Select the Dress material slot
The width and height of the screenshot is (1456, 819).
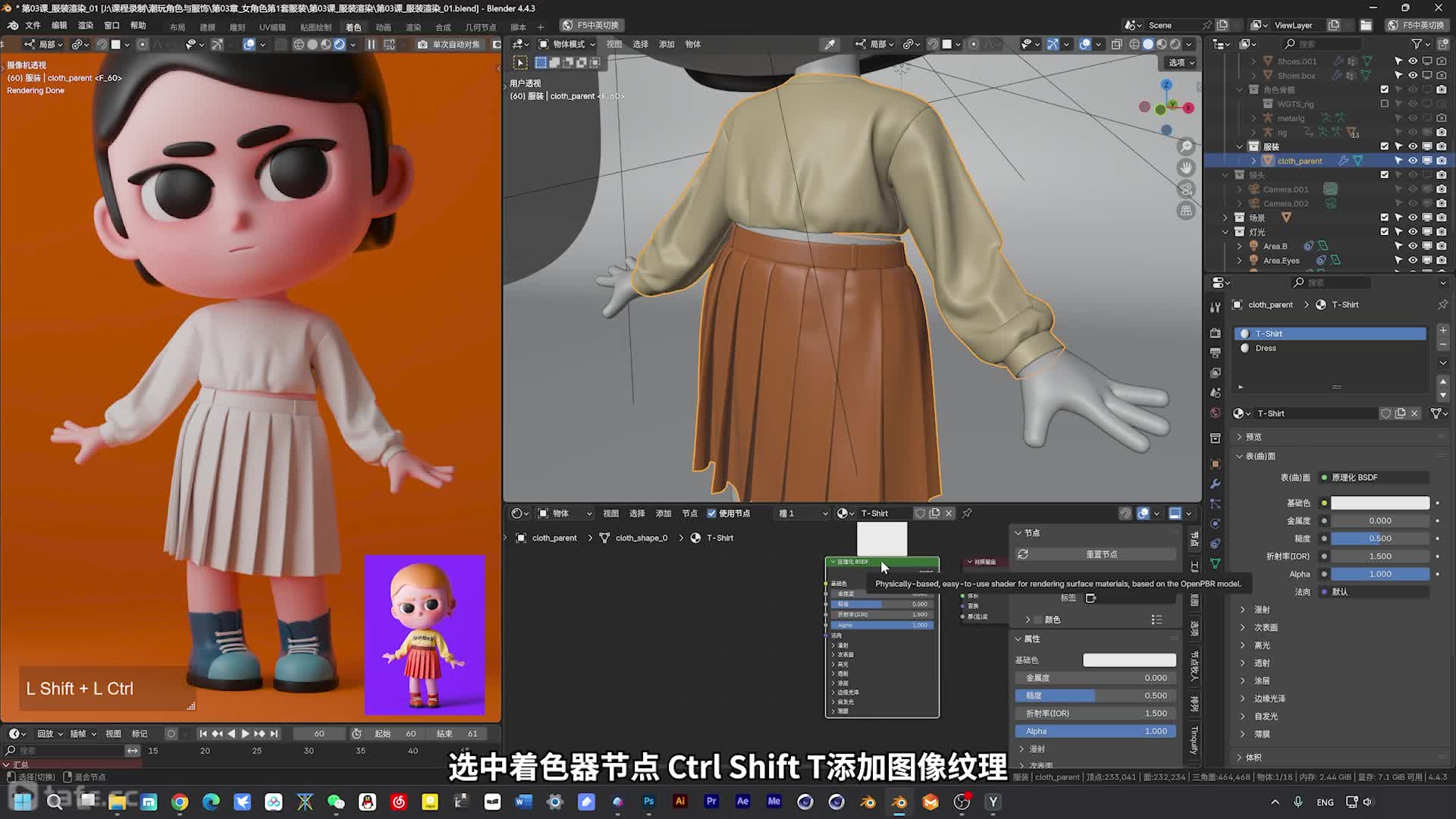click(1330, 348)
